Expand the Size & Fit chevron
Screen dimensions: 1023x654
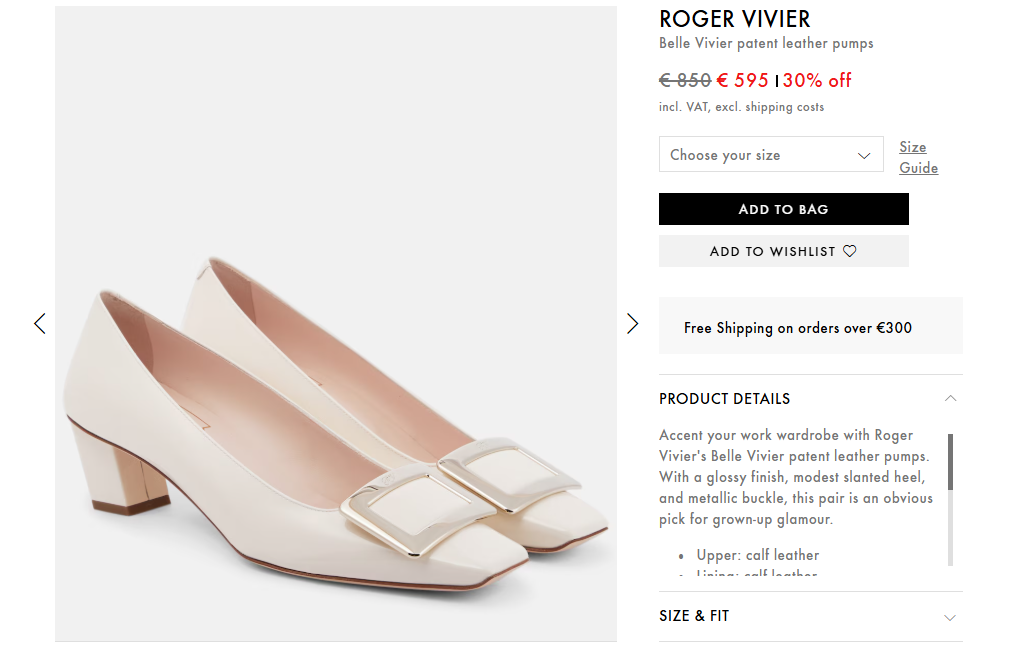point(950,617)
